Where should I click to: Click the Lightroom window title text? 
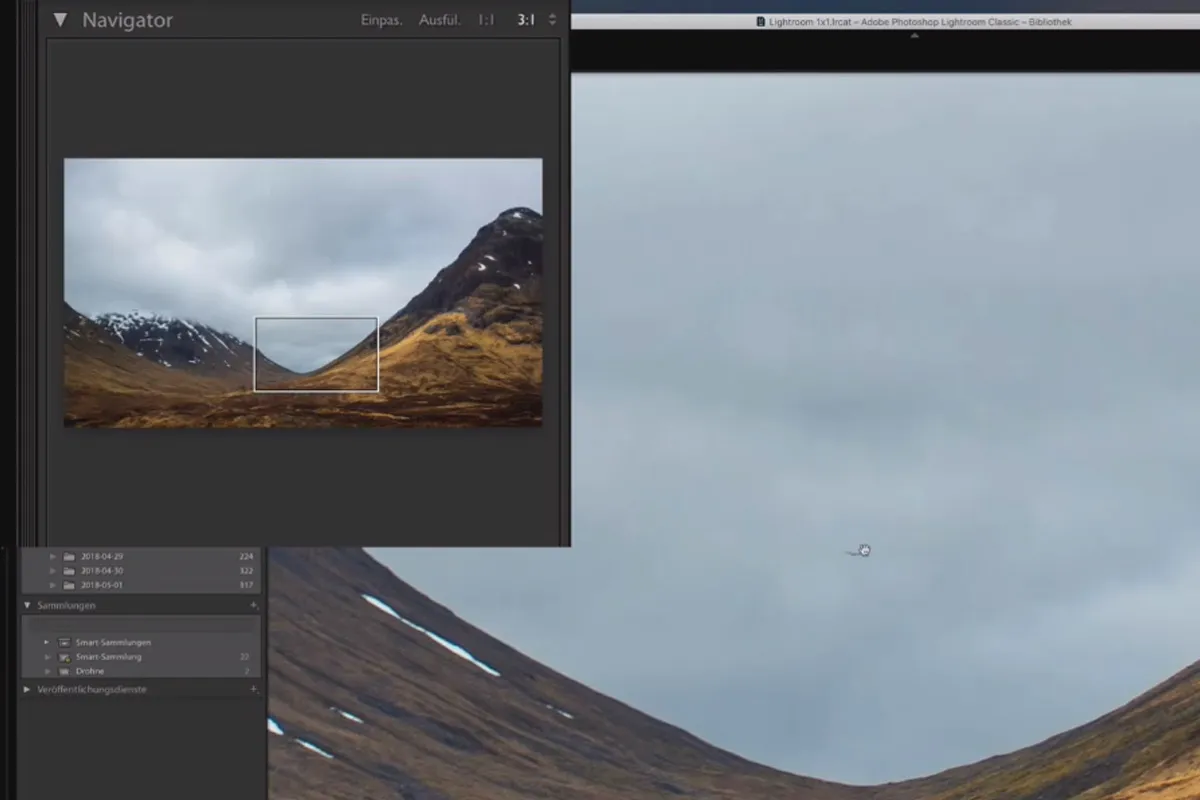pyautogui.click(x=920, y=21)
